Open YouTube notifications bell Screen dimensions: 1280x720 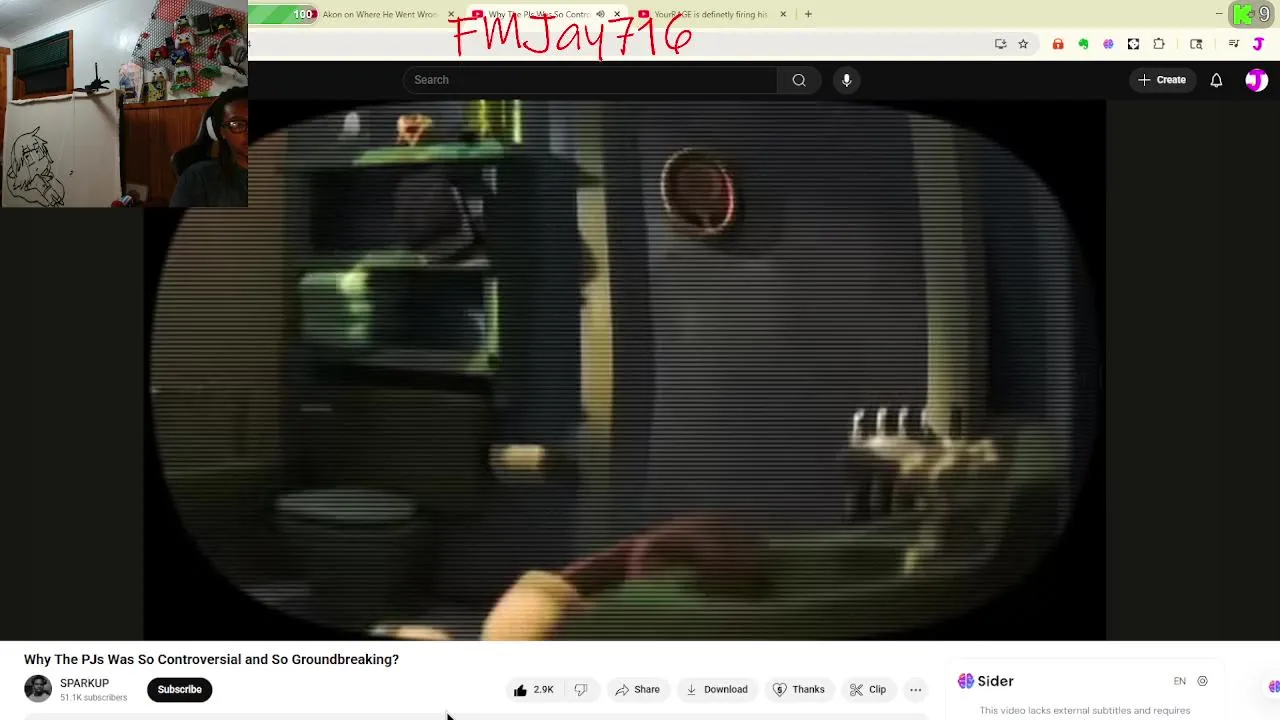[x=1216, y=80]
